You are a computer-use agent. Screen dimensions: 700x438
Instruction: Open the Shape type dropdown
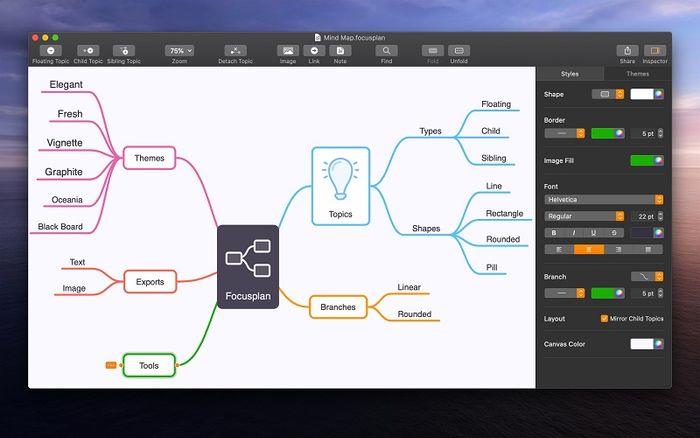click(x=608, y=94)
